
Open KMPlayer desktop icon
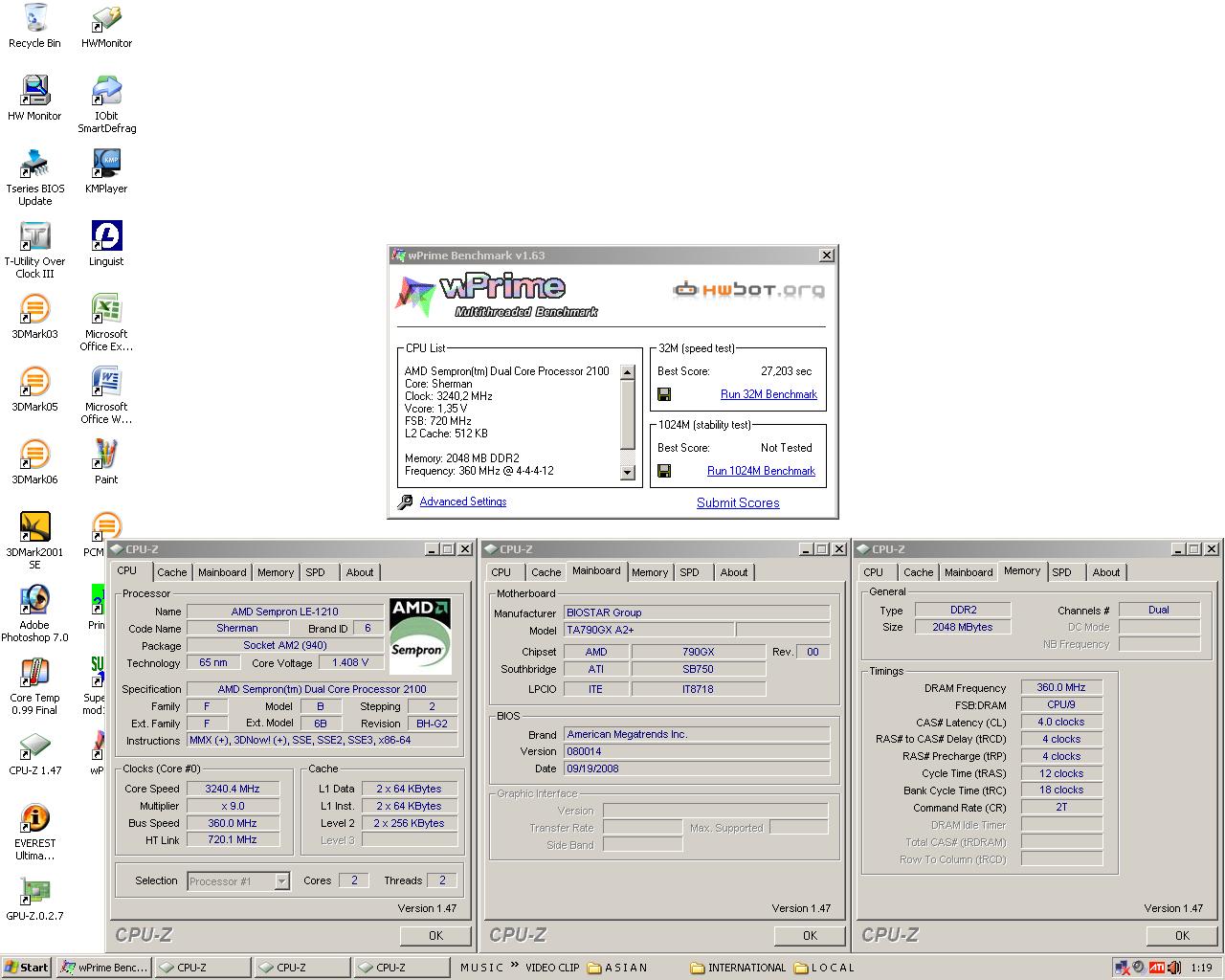tap(106, 171)
